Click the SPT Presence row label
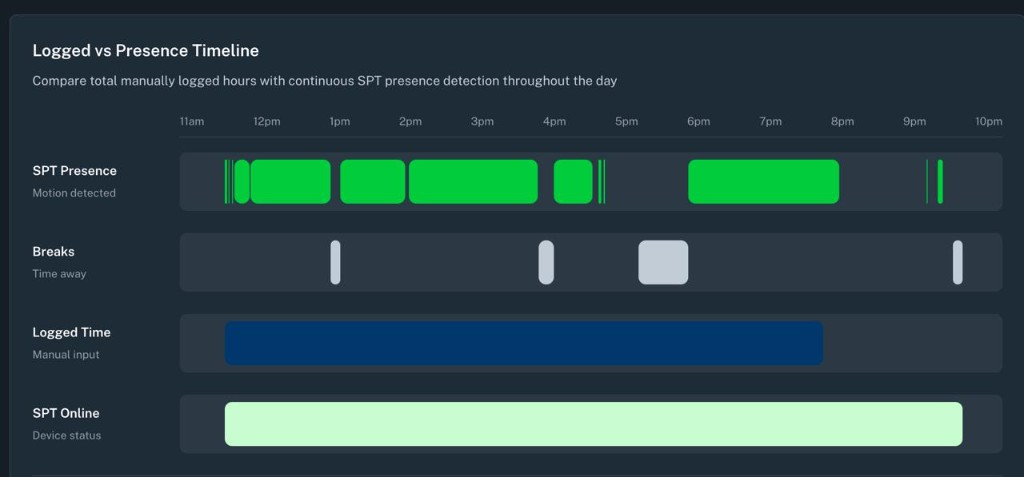The height and width of the screenshot is (477, 1024). [74, 171]
